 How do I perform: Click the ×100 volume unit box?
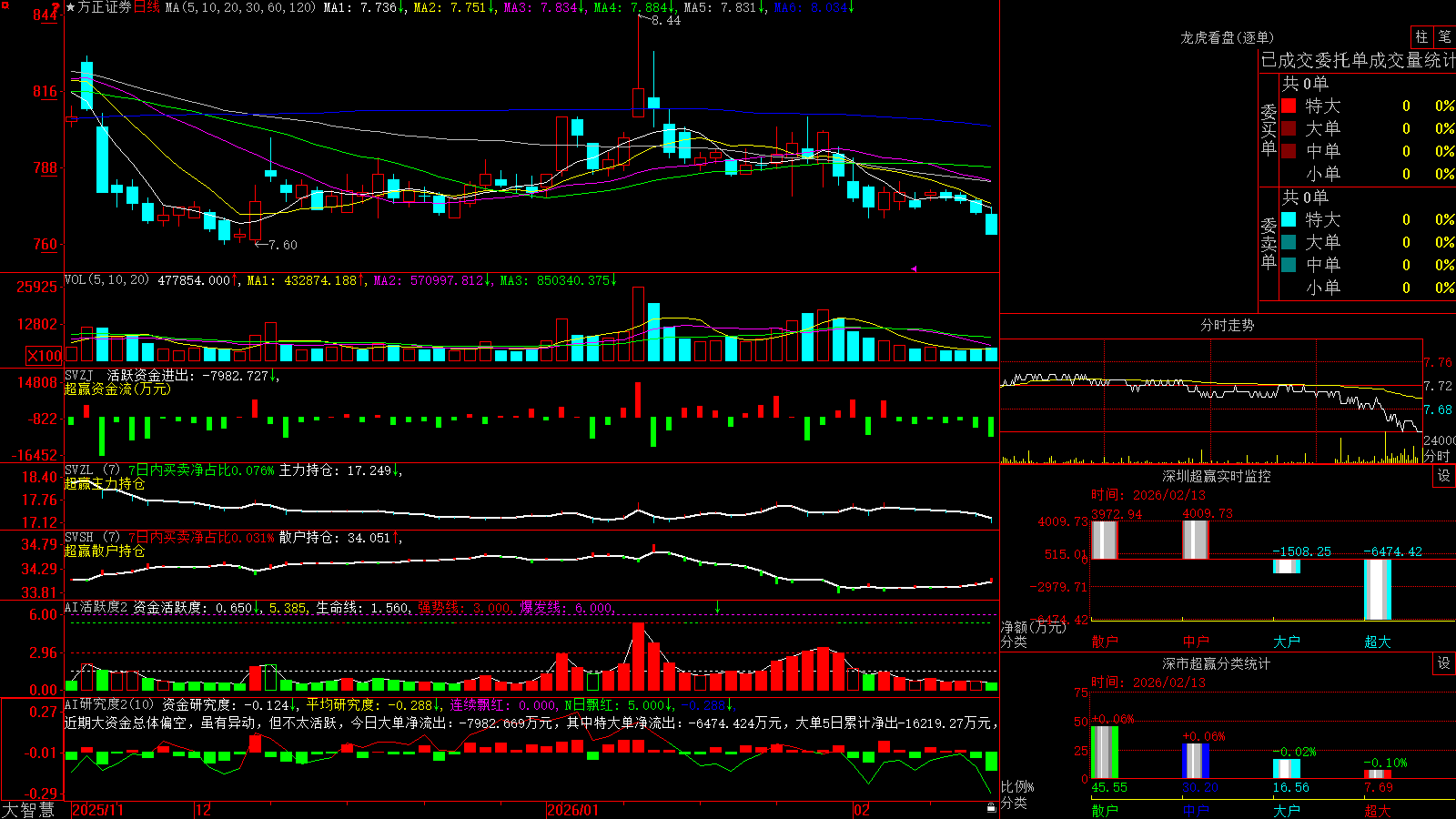[44, 356]
